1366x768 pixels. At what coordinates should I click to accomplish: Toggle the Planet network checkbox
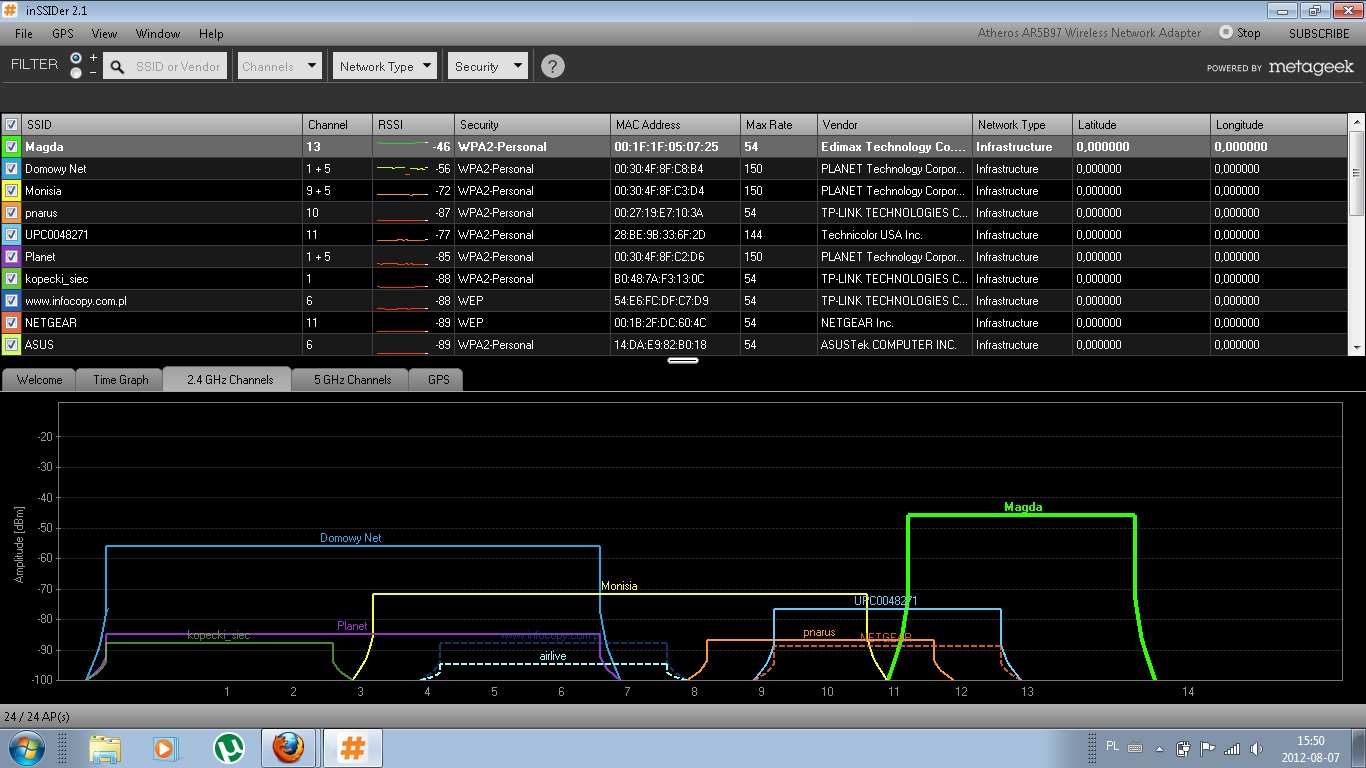(11, 256)
